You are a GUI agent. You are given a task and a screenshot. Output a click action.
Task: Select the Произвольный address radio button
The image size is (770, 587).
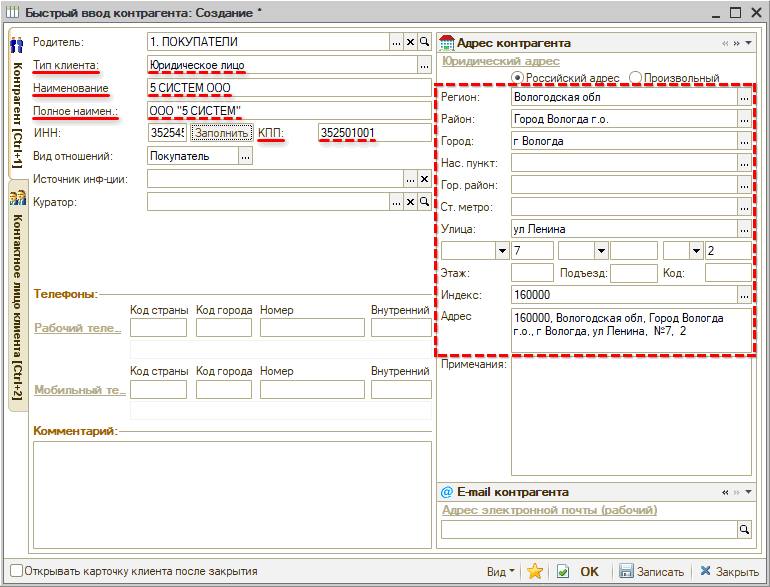click(x=636, y=78)
